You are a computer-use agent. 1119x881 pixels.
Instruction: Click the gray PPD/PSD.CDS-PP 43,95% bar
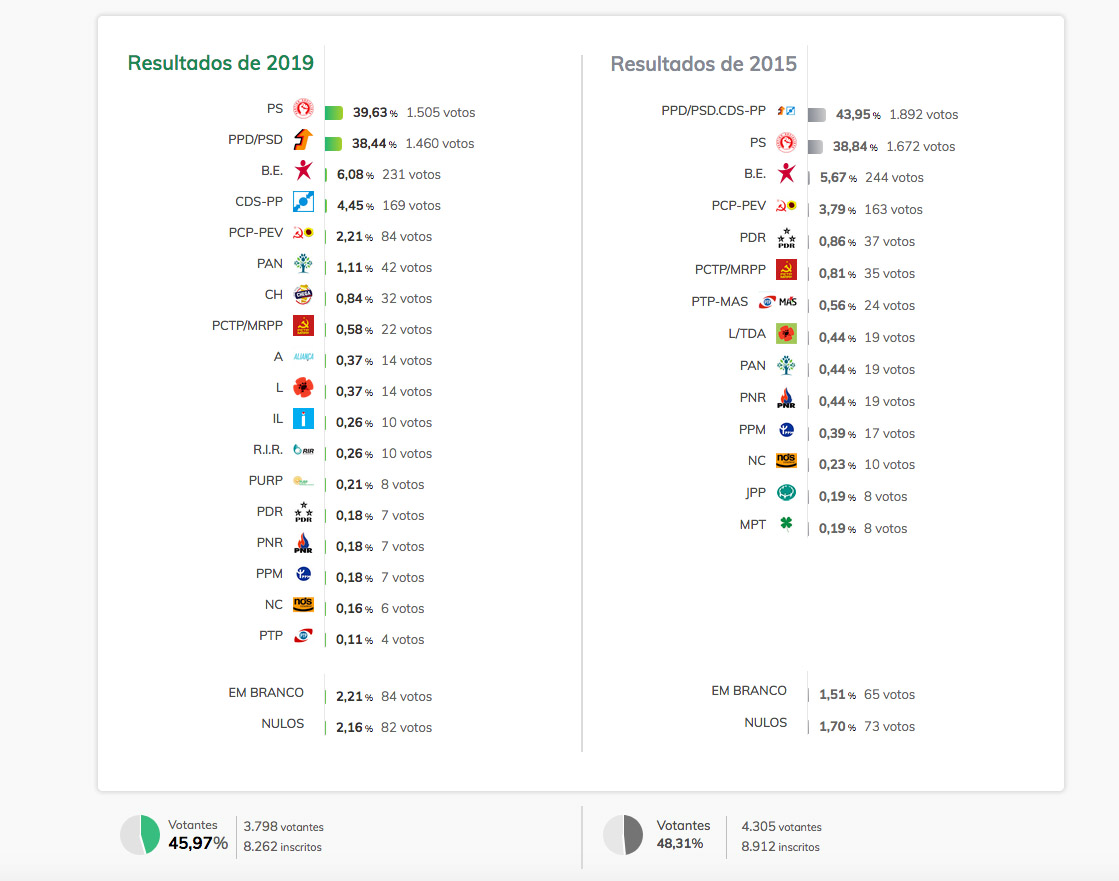click(817, 115)
